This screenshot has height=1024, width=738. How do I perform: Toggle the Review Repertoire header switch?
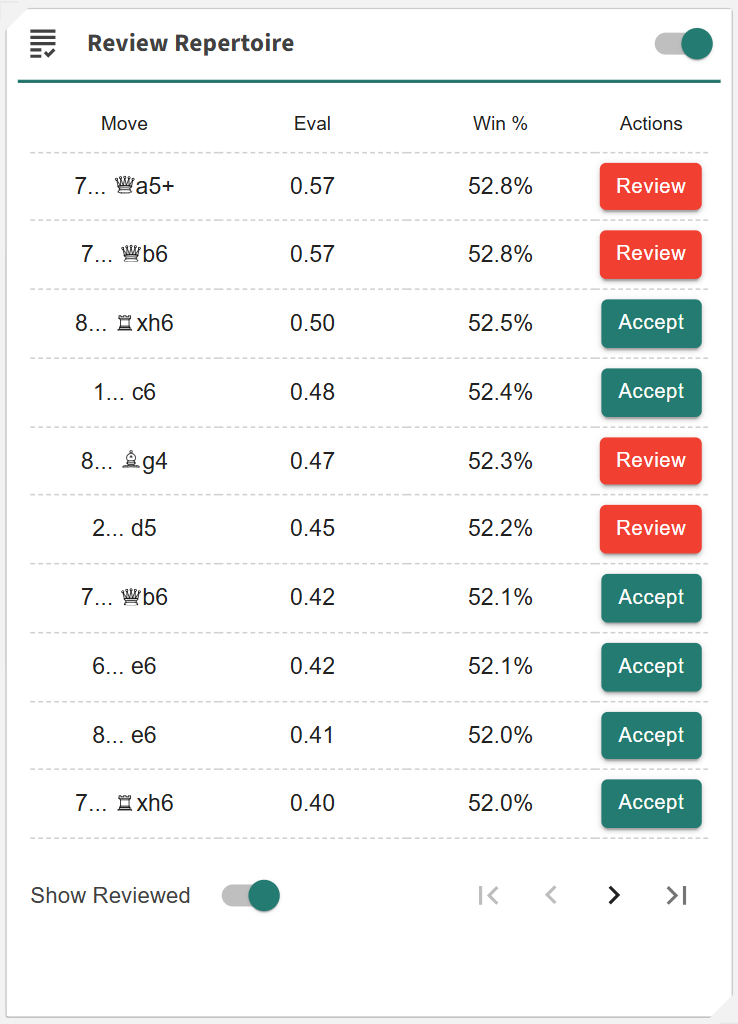coord(684,44)
